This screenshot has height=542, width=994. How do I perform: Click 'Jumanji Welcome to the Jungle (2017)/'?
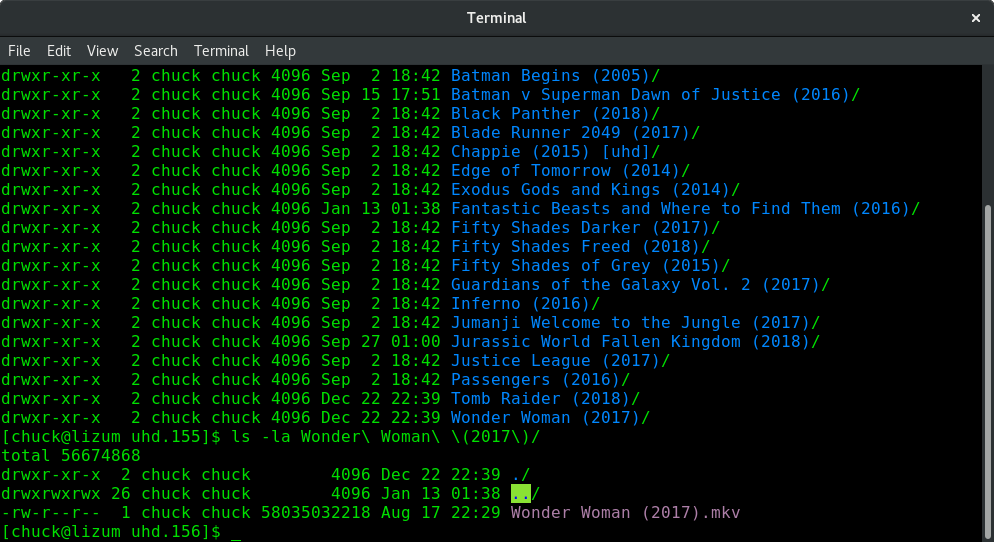coord(636,323)
